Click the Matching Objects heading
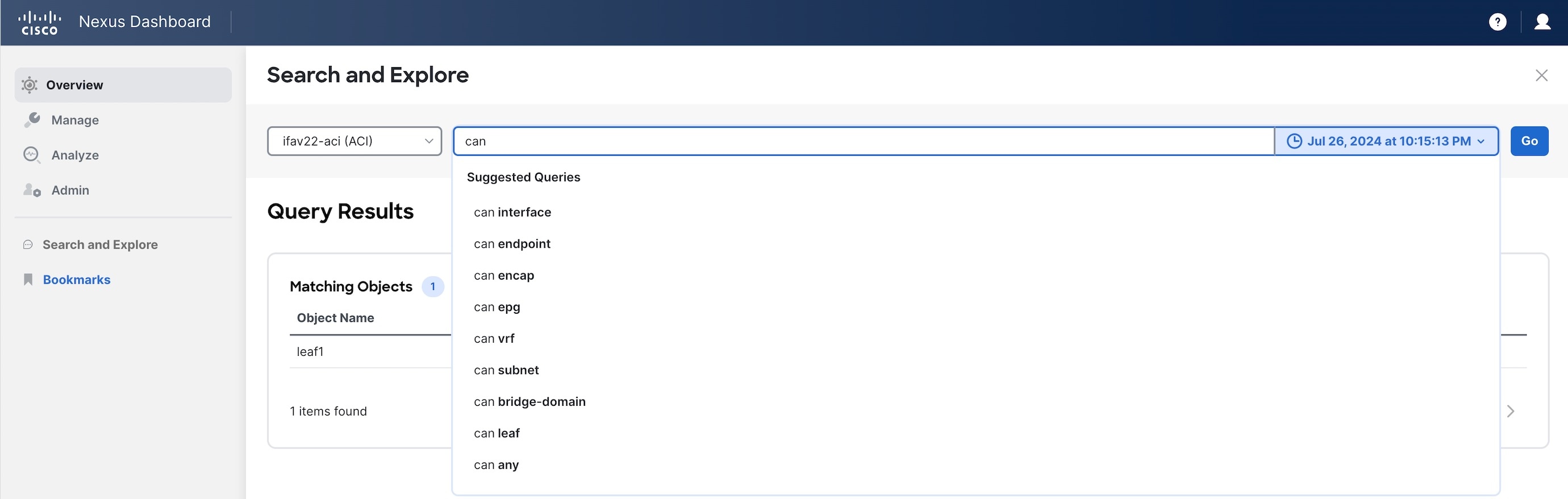 click(x=351, y=286)
